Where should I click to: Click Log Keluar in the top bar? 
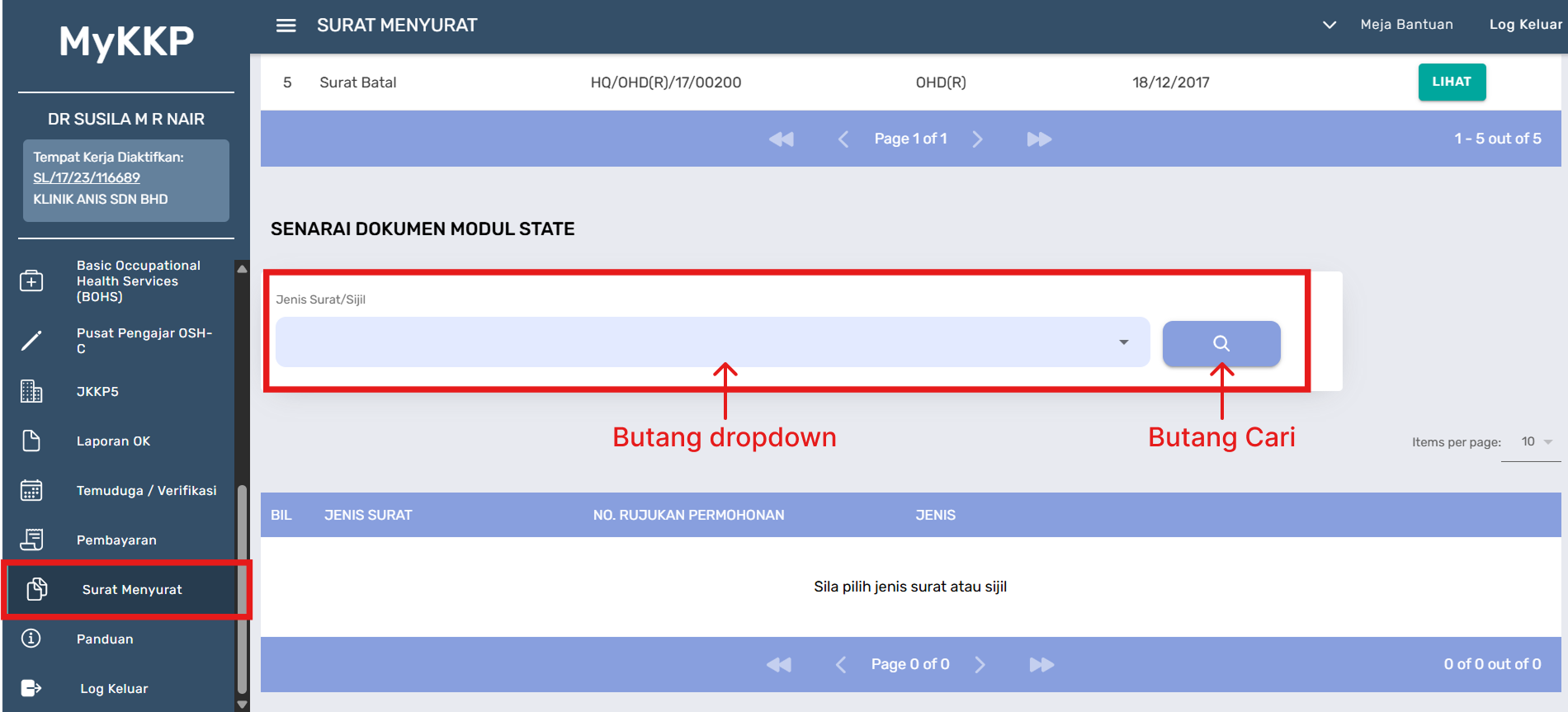[x=1525, y=25]
